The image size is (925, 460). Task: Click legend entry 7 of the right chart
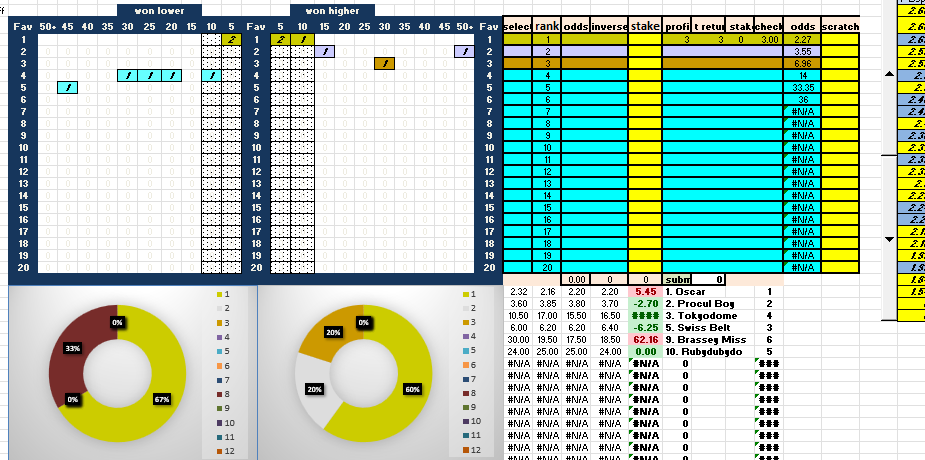point(470,379)
